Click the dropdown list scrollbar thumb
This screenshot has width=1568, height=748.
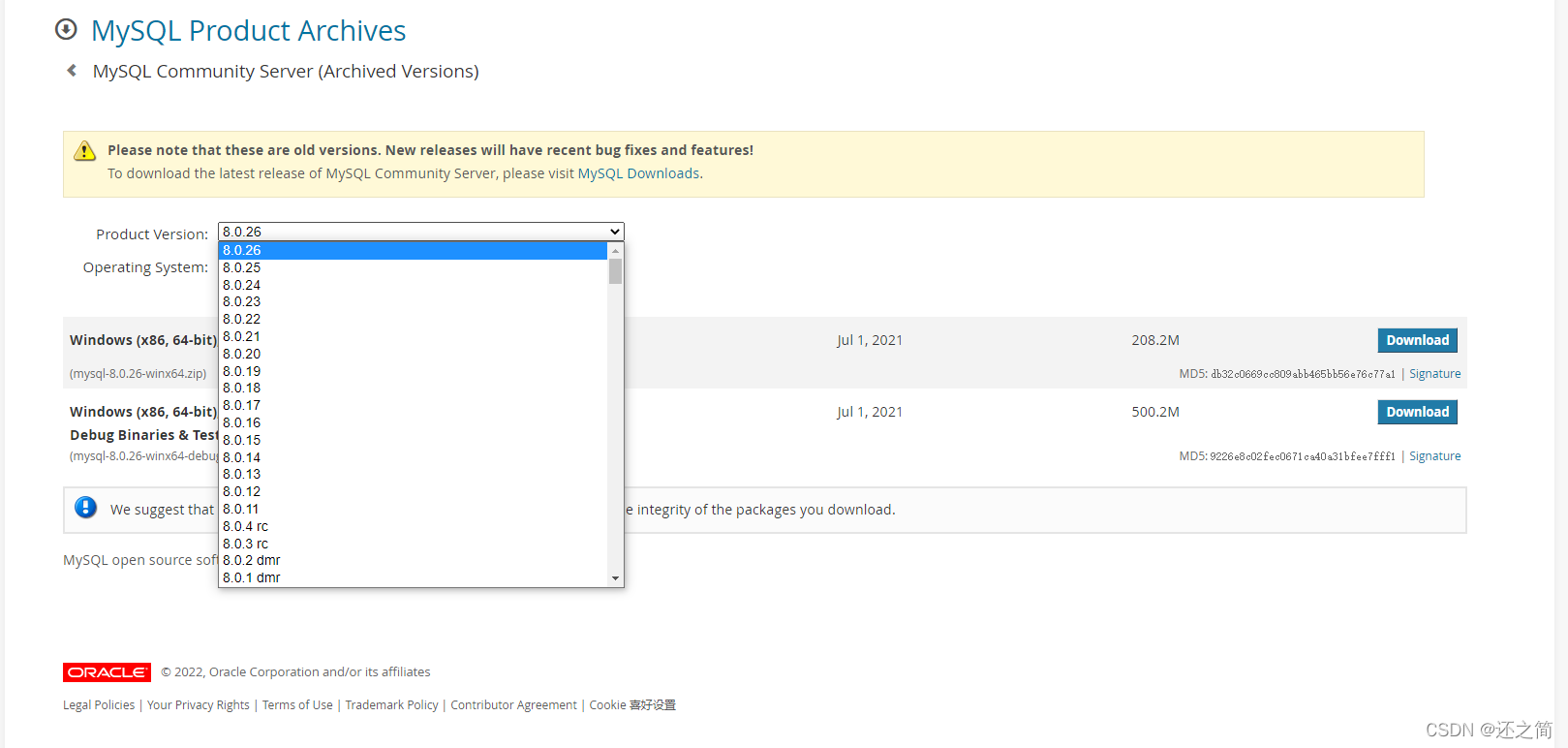pyautogui.click(x=615, y=271)
